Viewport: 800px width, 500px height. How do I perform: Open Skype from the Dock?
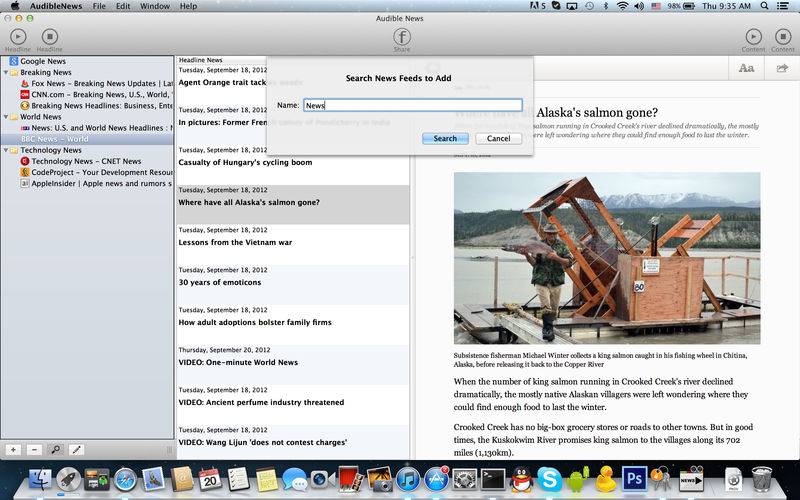(548, 479)
